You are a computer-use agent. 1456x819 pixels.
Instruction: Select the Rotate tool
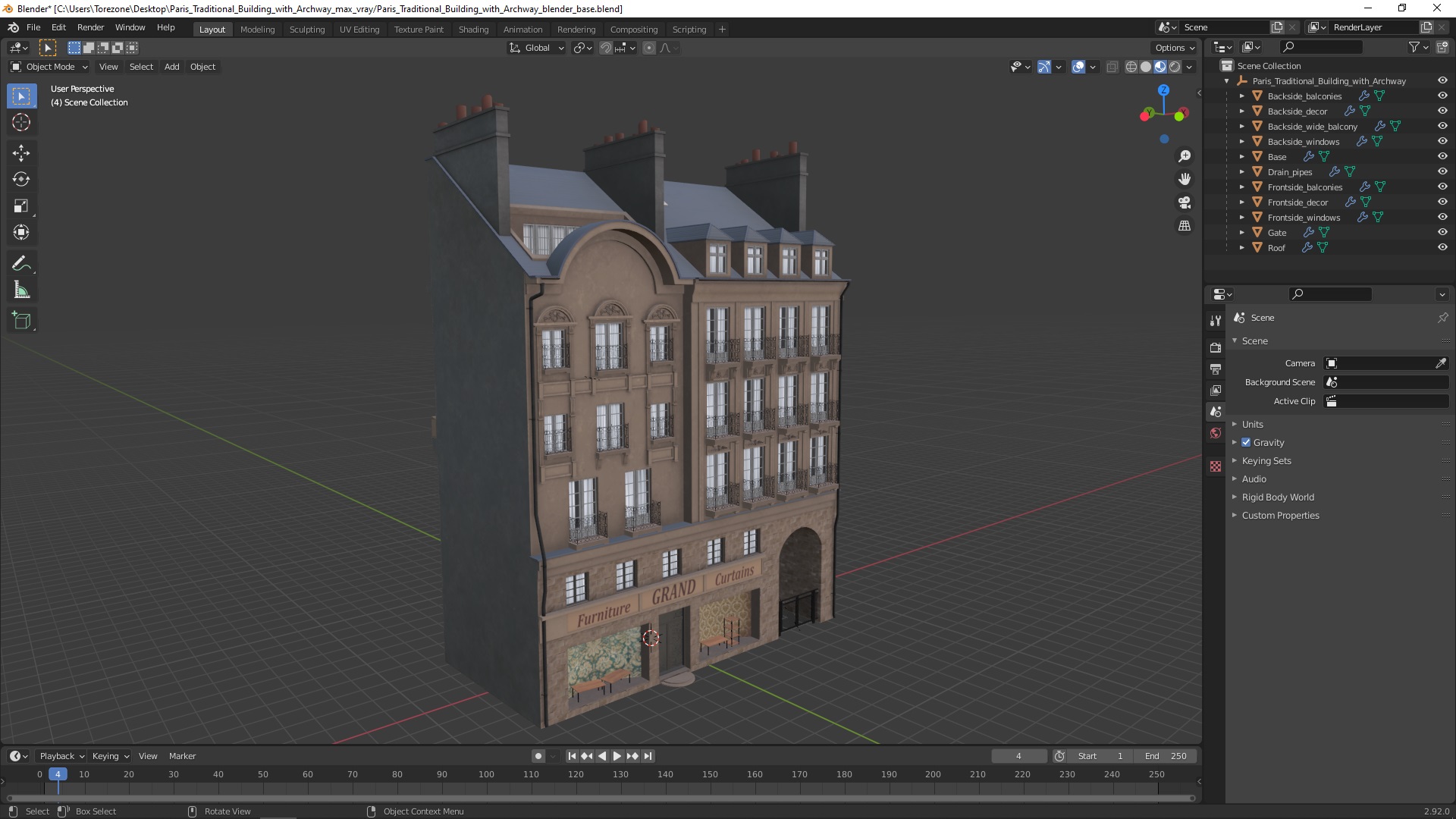tap(21, 180)
